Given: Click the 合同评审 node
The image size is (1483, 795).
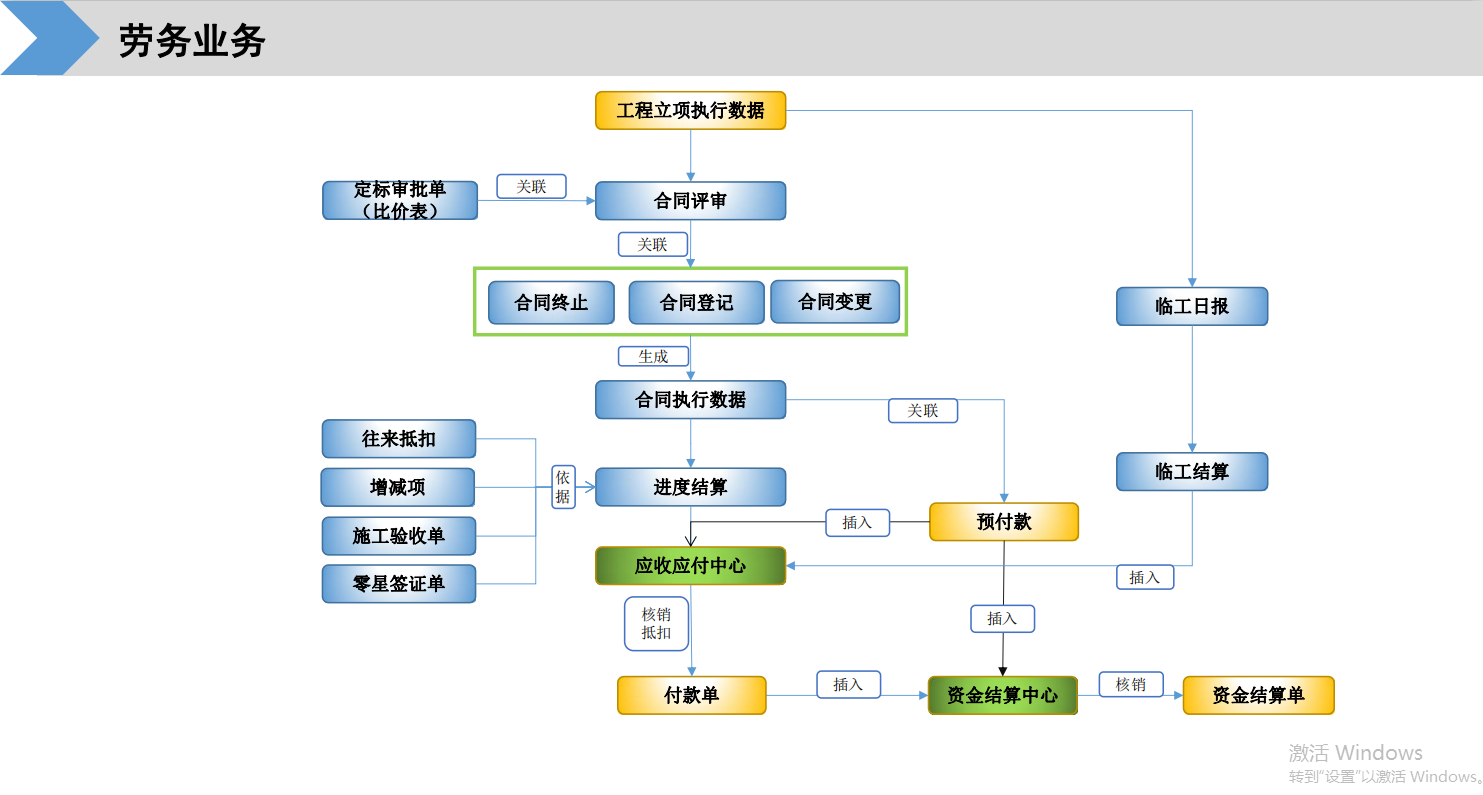Looking at the screenshot, I should click(690, 201).
